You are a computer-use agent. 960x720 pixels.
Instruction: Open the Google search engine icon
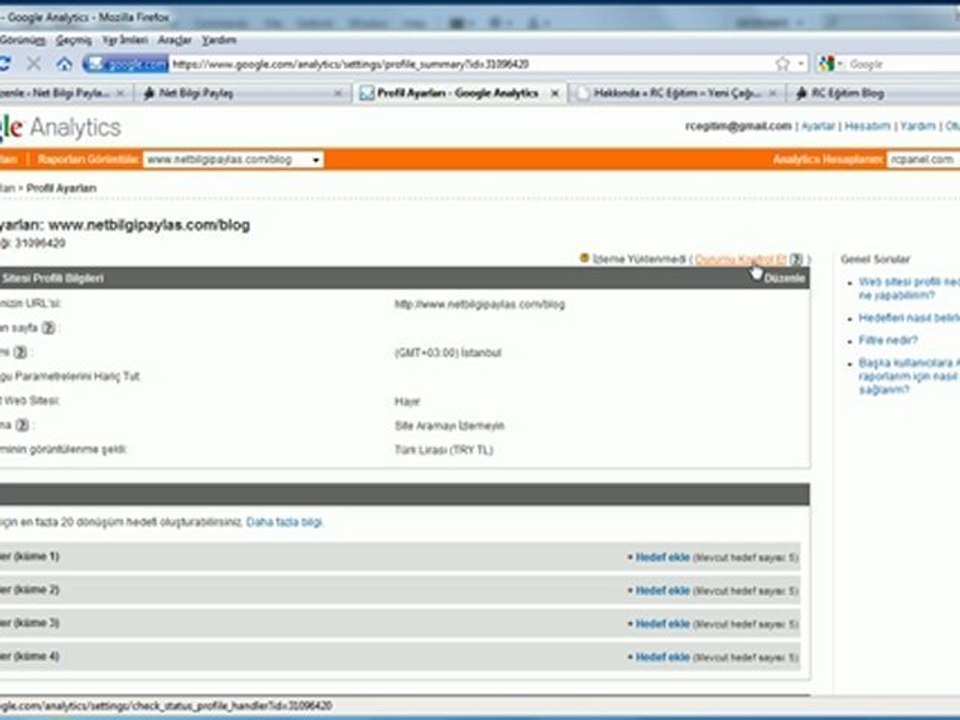point(827,64)
